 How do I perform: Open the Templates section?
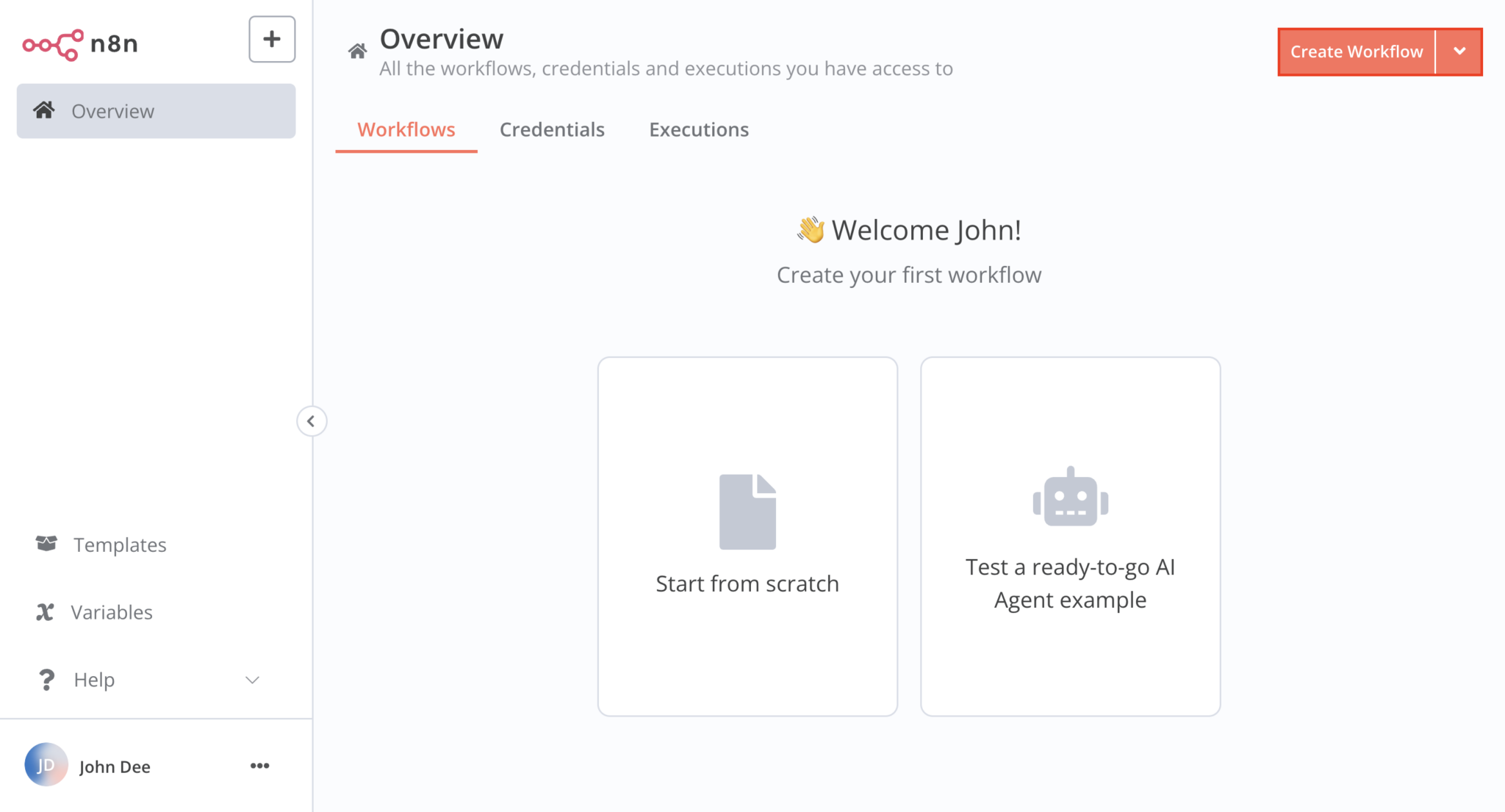pos(120,545)
